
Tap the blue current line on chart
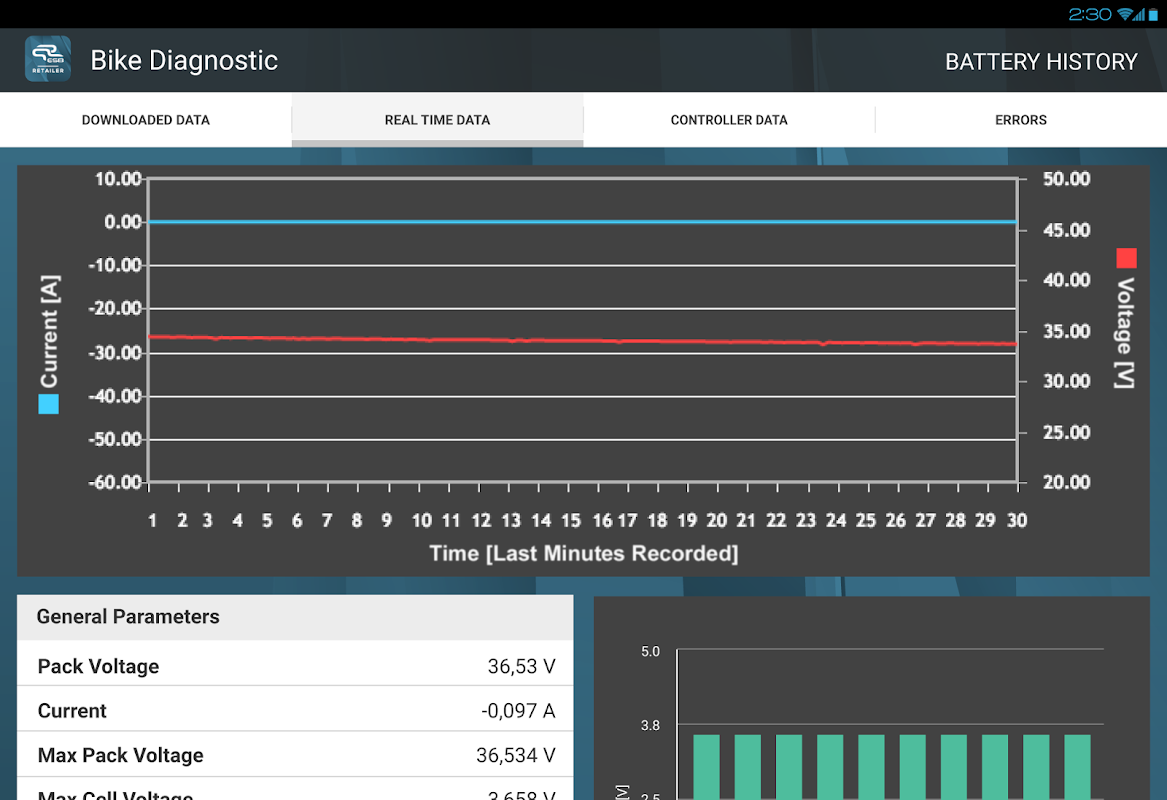(x=580, y=222)
